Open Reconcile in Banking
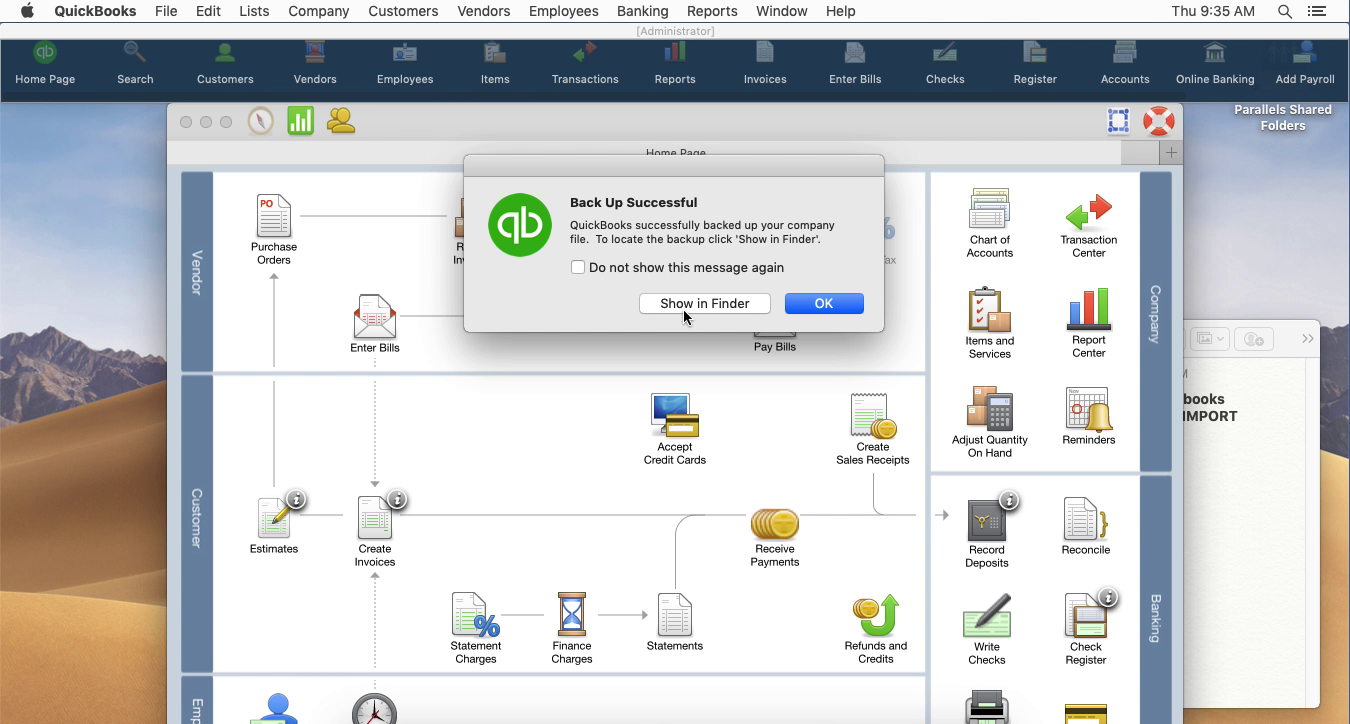Image resolution: width=1350 pixels, height=724 pixels. (1086, 526)
